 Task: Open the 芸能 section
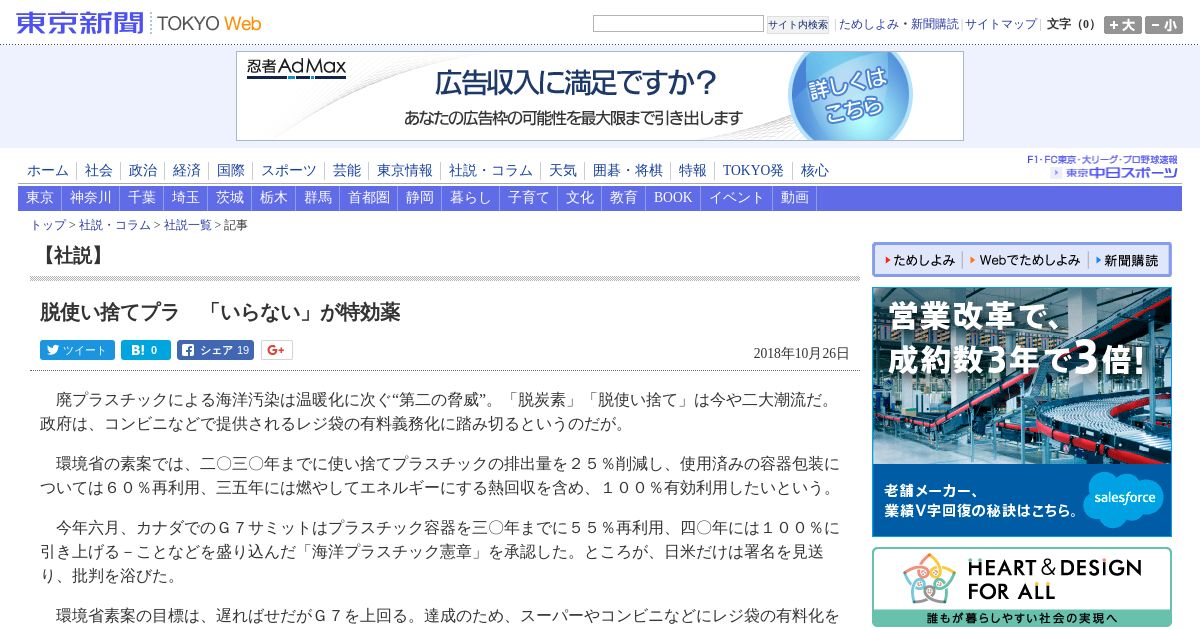point(347,170)
